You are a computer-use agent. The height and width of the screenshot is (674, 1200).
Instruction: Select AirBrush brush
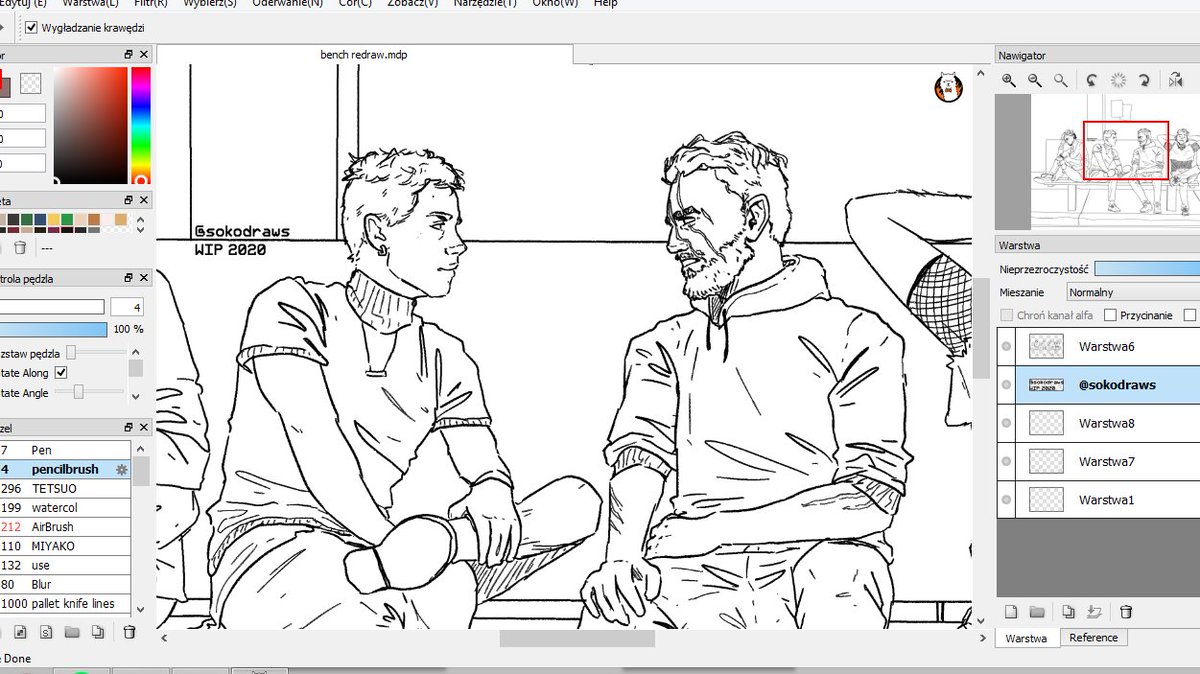coord(65,527)
